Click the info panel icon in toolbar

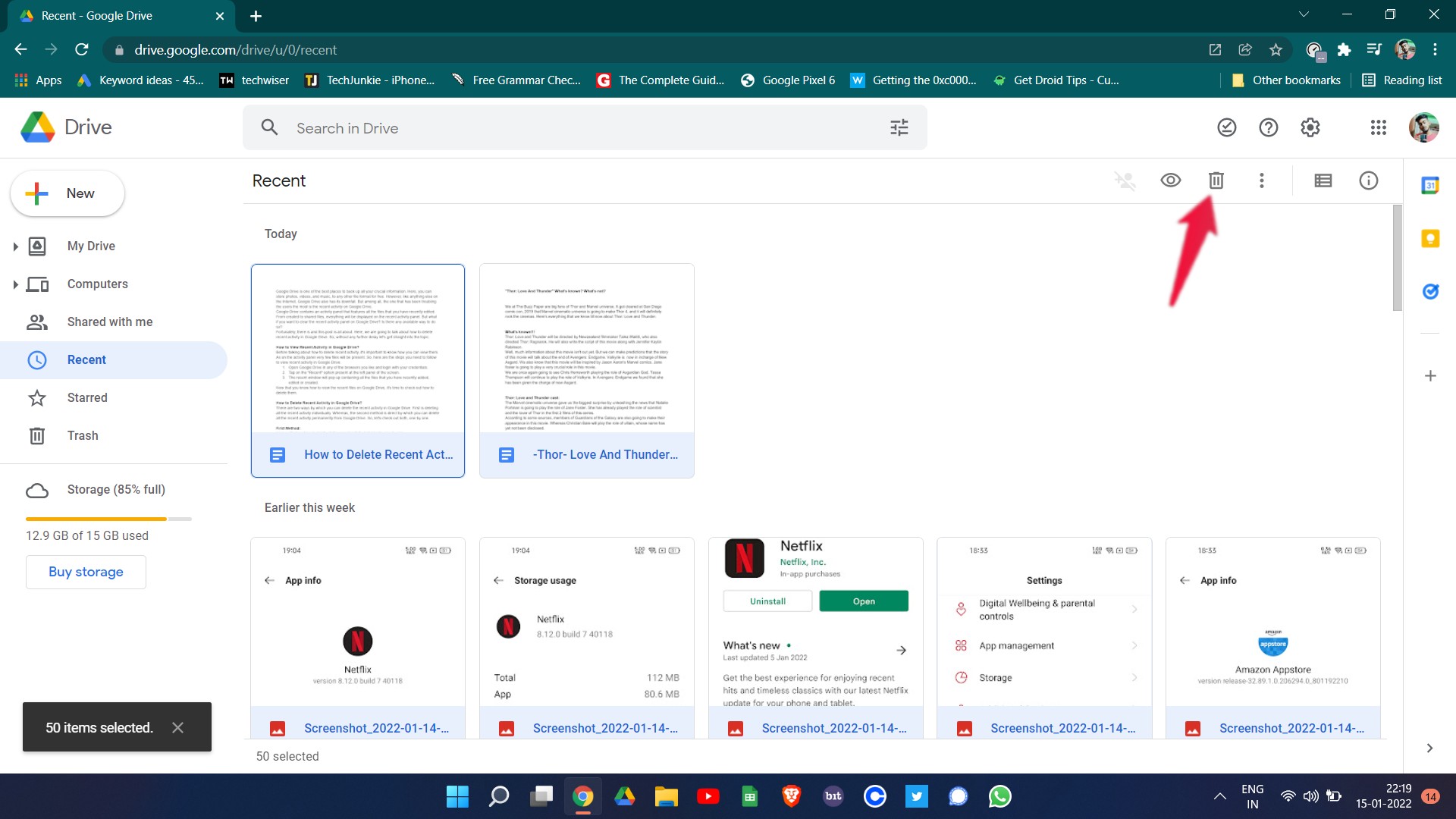pos(1370,180)
